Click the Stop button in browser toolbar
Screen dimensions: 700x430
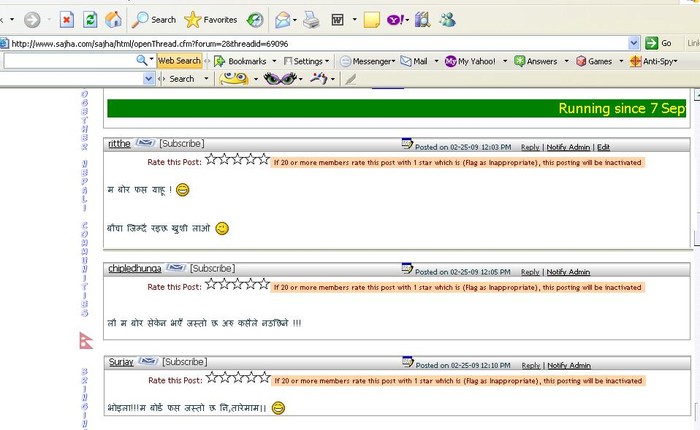pos(66,19)
